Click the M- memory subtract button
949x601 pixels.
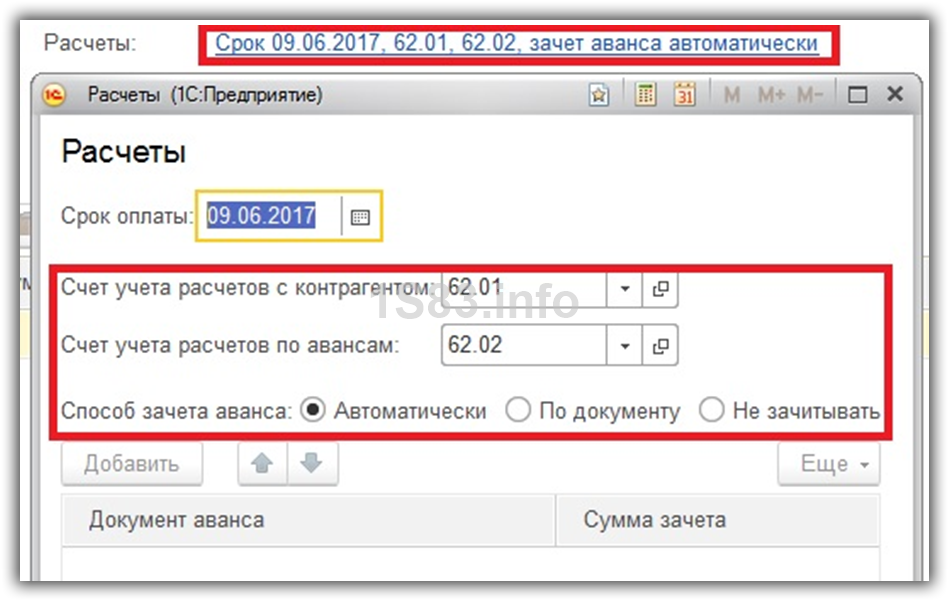point(810,95)
